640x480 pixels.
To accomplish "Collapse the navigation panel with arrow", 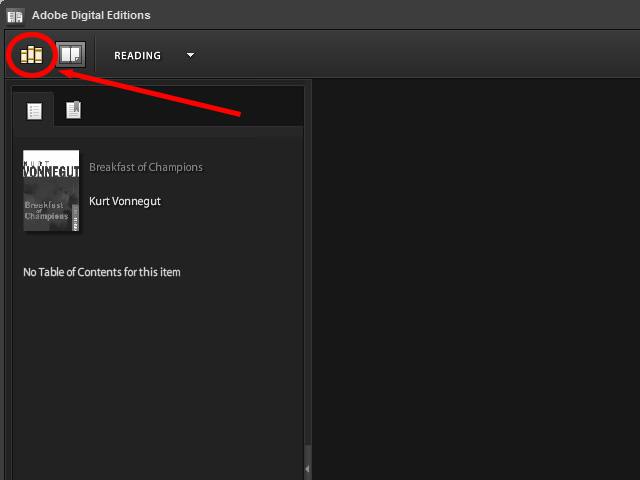I will pyautogui.click(x=307, y=469).
